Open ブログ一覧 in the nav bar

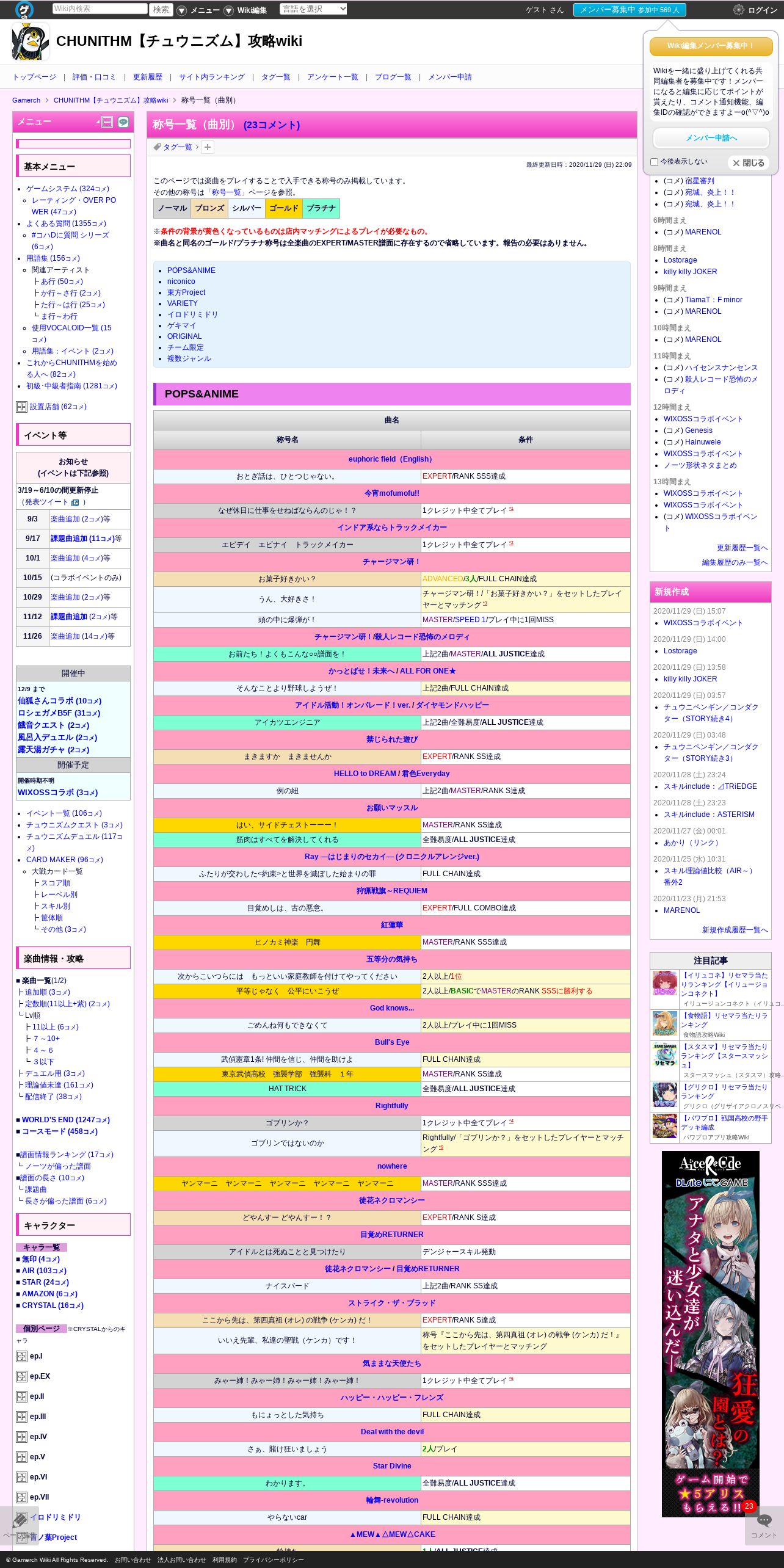pos(393,77)
